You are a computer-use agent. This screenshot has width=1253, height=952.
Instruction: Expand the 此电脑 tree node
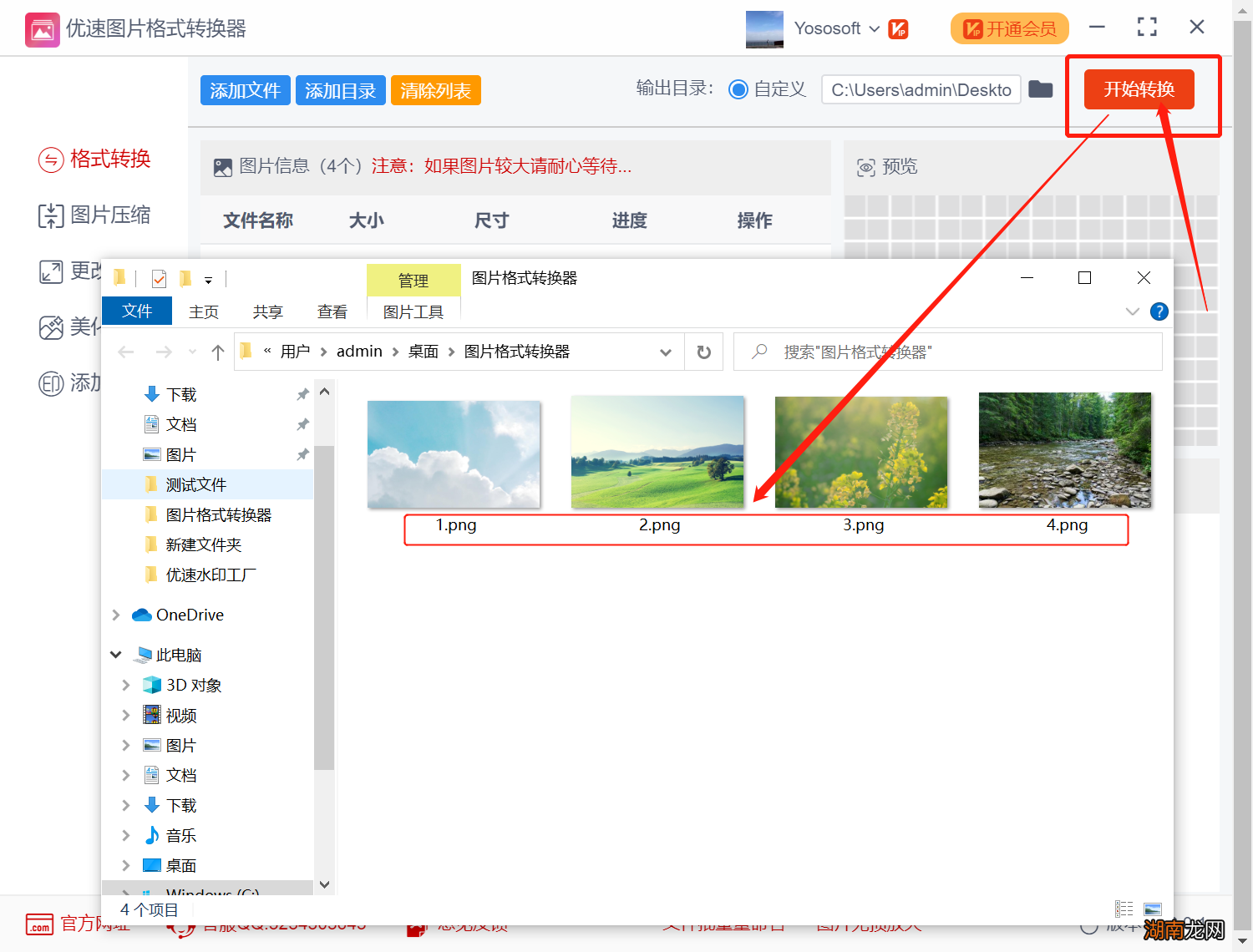pos(116,655)
